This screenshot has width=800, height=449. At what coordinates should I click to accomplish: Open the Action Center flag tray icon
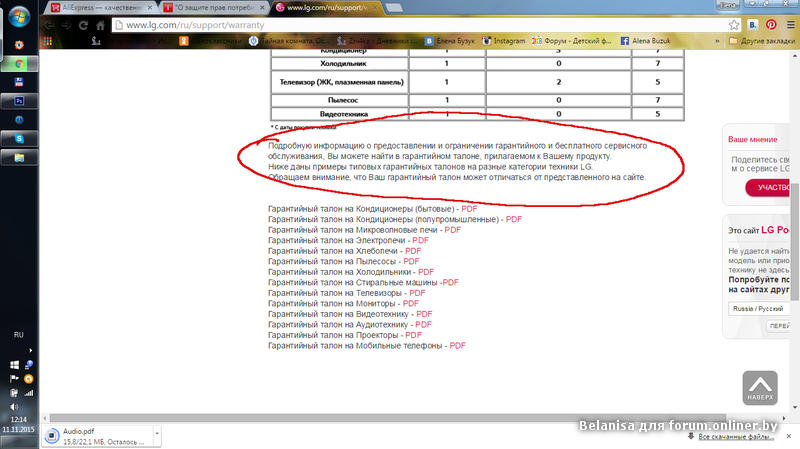click(14, 379)
